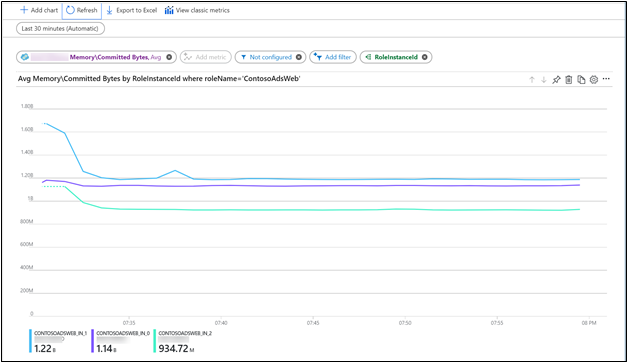Click Refresh in the toolbar
Screen dimensions: 628x364
[x=82, y=10]
